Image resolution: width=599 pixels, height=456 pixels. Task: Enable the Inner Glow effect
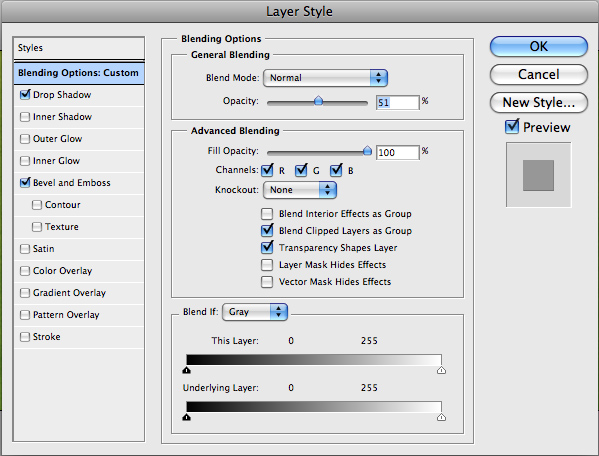pyautogui.click(x=25, y=161)
